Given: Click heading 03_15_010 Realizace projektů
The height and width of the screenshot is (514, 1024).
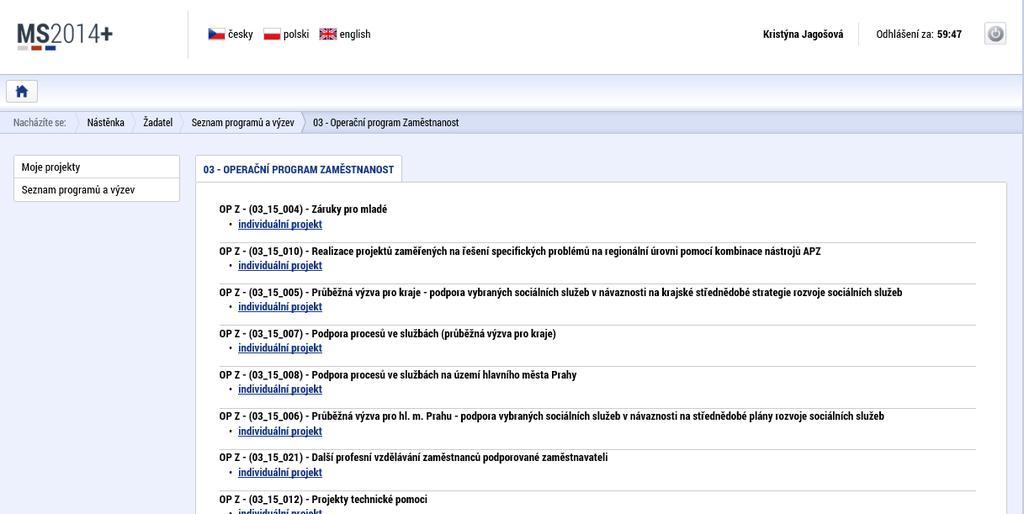Looking at the screenshot, I should [520, 251].
